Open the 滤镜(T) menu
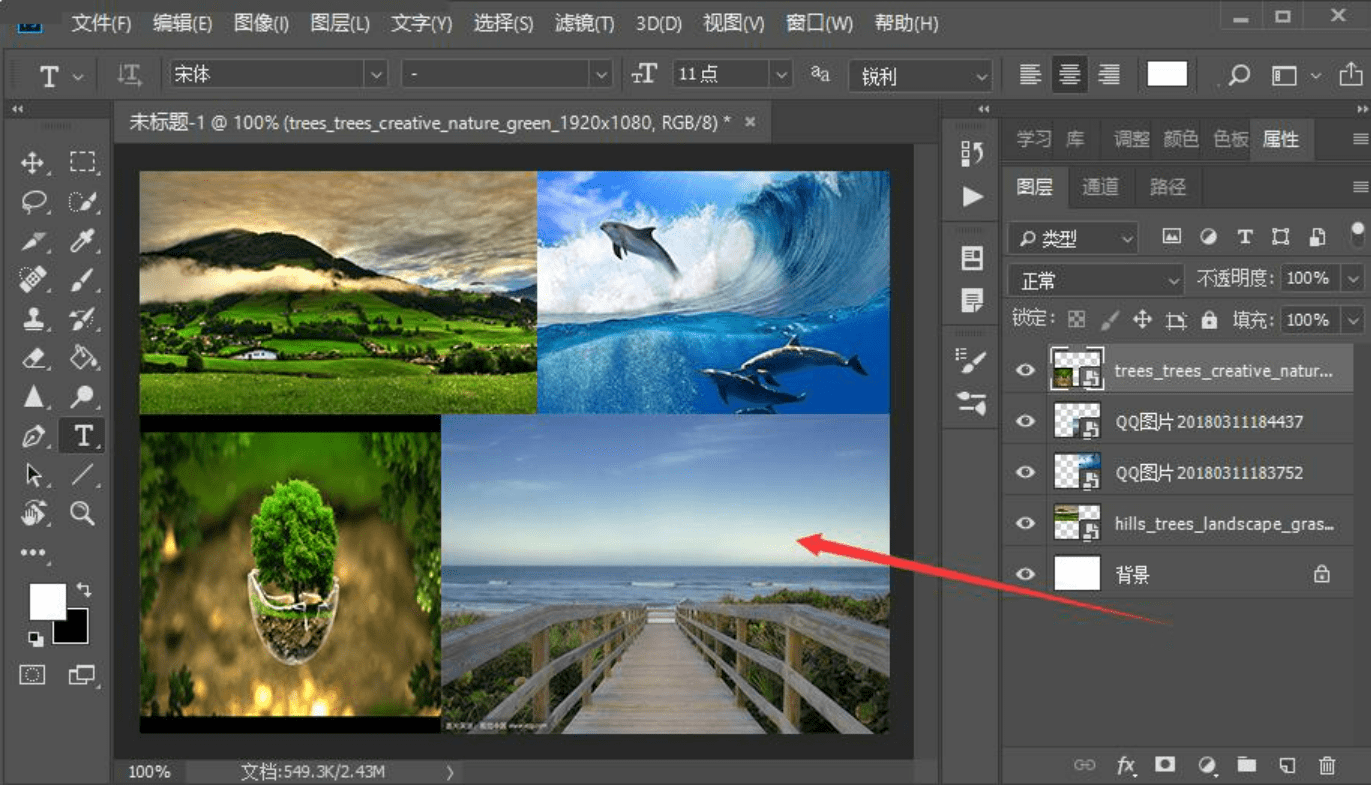The width and height of the screenshot is (1371, 785). click(584, 23)
